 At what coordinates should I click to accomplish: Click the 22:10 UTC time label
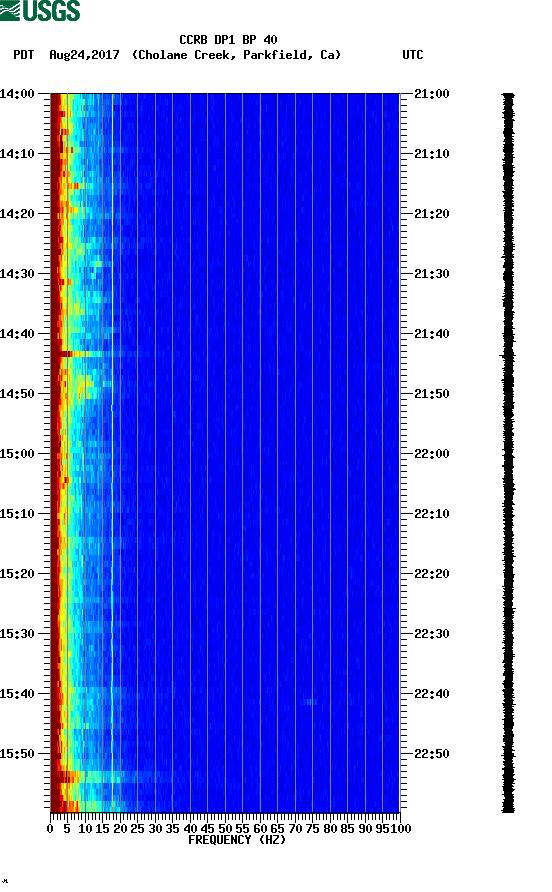[x=431, y=514]
